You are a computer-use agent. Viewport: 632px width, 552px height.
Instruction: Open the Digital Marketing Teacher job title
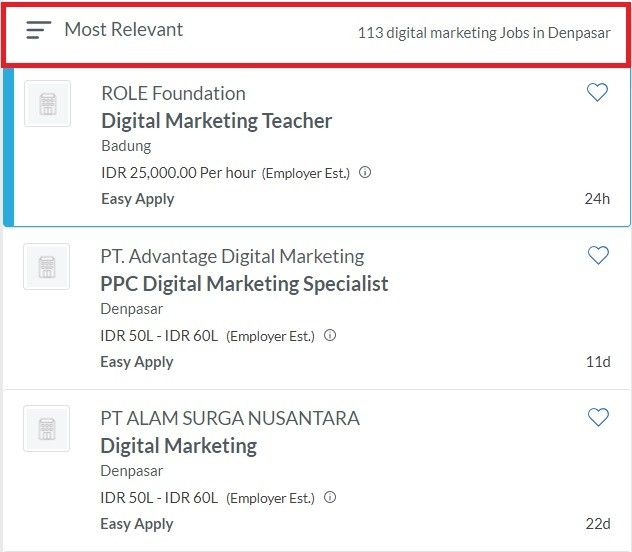pos(216,121)
